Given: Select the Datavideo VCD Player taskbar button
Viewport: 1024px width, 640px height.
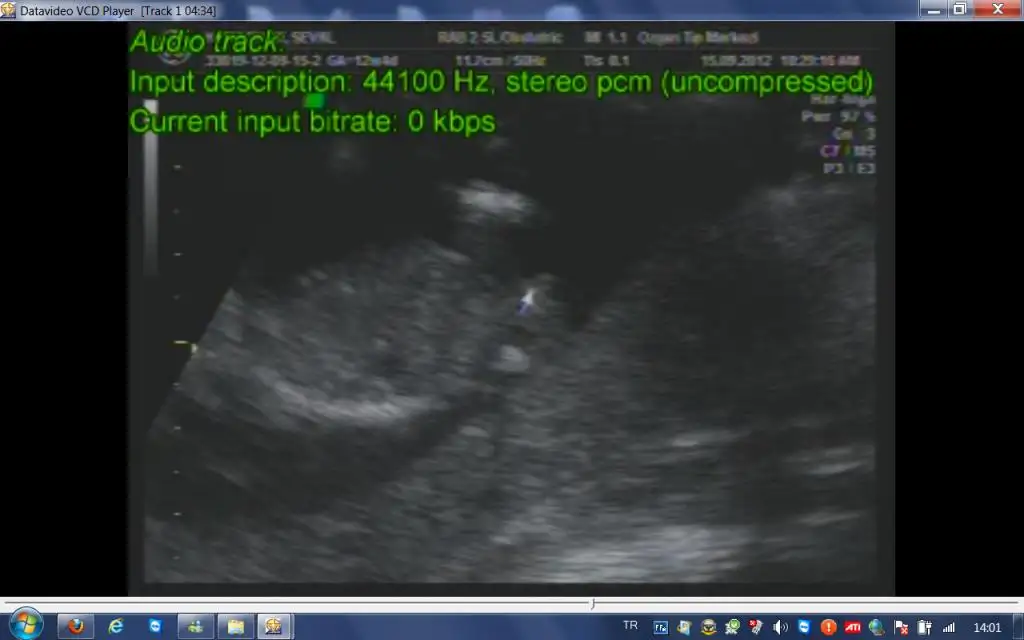Looking at the screenshot, I should [273, 627].
